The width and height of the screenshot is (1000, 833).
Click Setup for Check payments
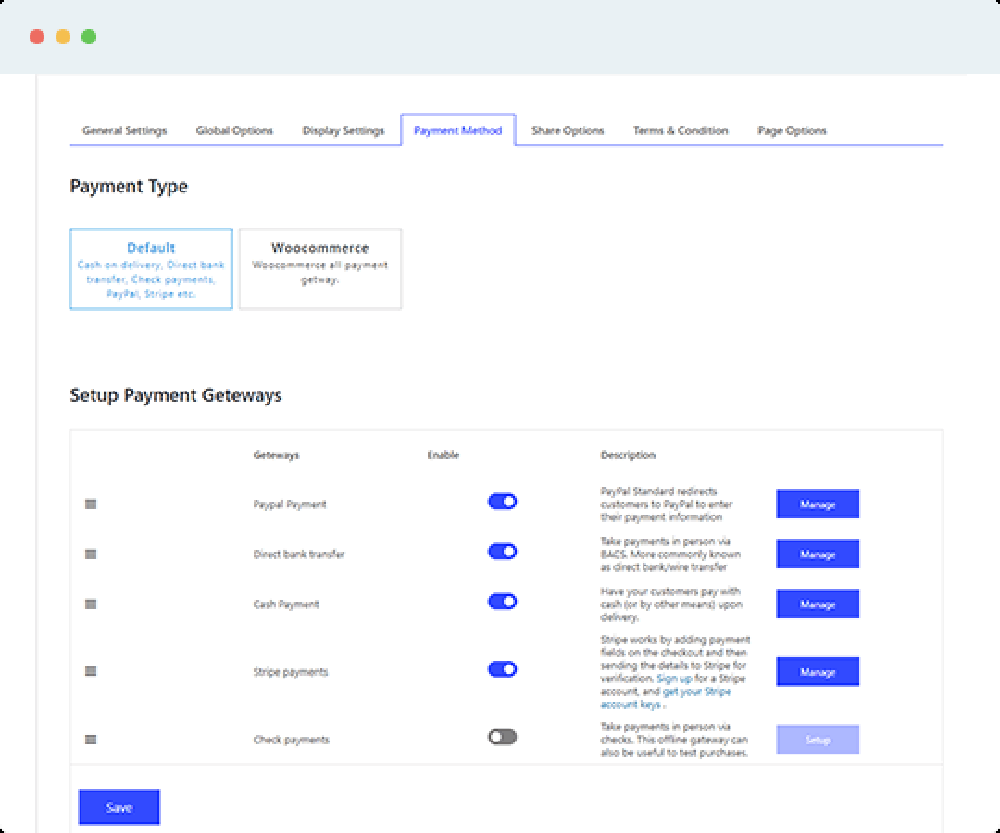817,739
